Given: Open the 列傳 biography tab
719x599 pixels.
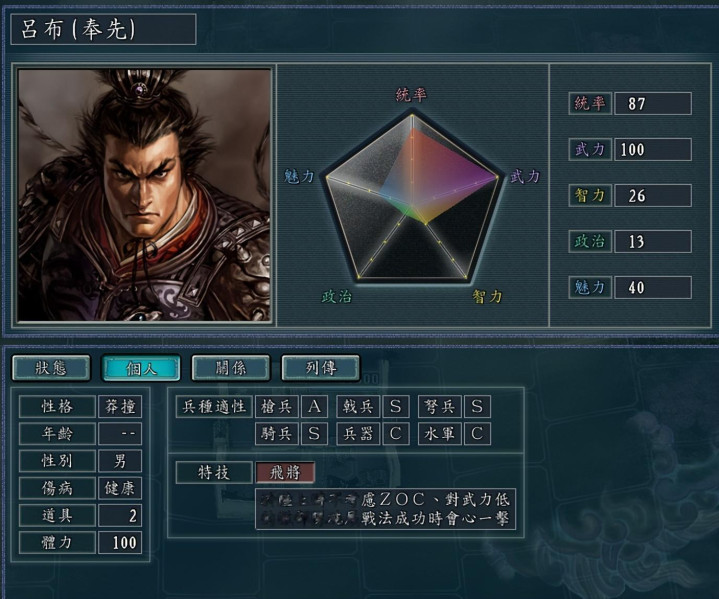Looking at the screenshot, I should point(321,368).
